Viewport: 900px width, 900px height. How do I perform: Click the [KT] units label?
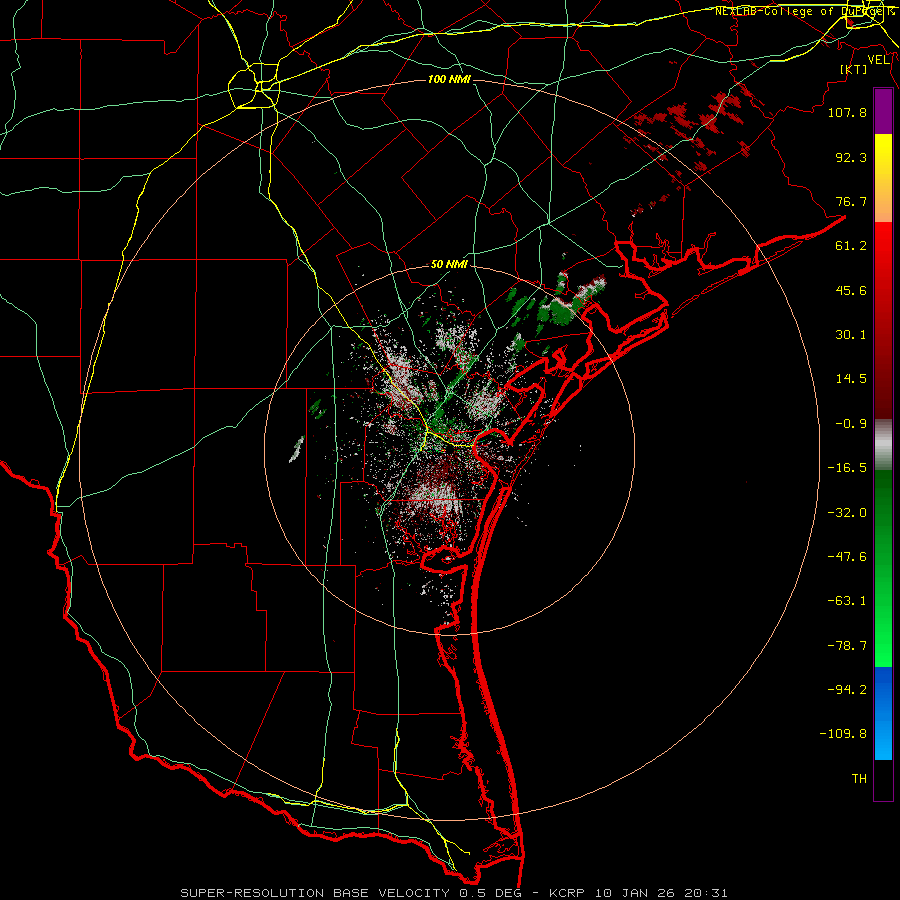tap(854, 69)
